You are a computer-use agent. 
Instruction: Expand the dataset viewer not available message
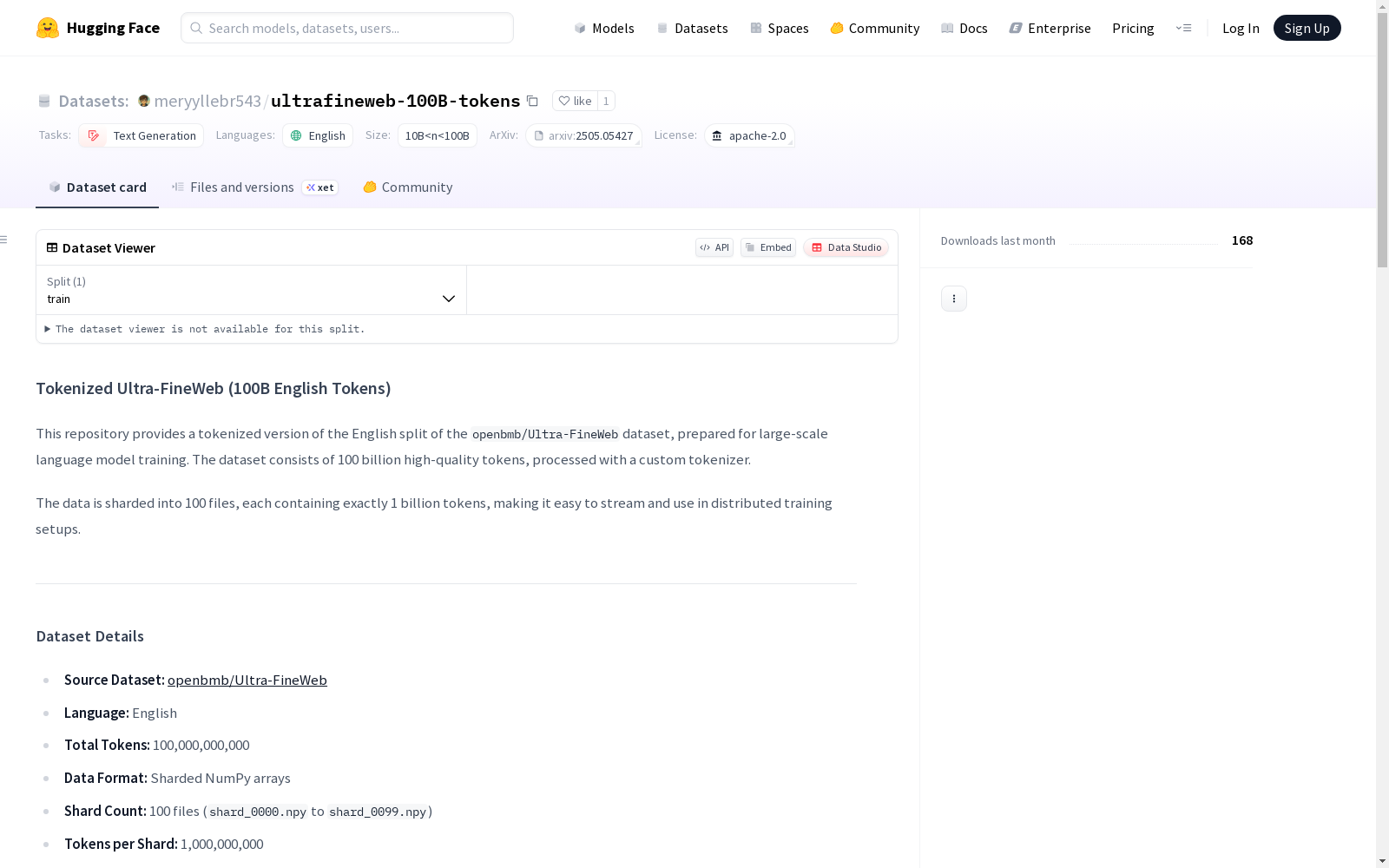(x=205, y=329)
